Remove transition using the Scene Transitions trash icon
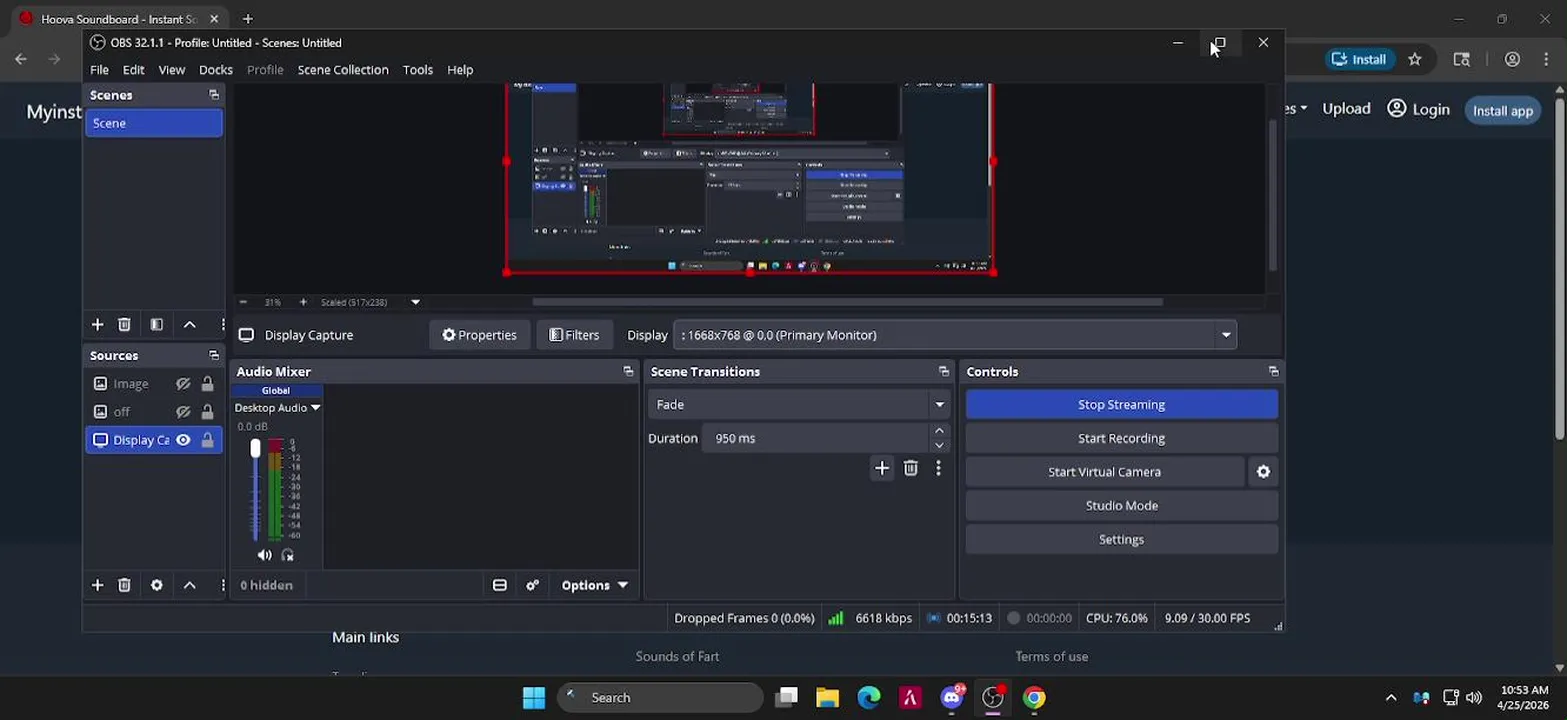The image size is (1567, 720). [x=910, y=468]
